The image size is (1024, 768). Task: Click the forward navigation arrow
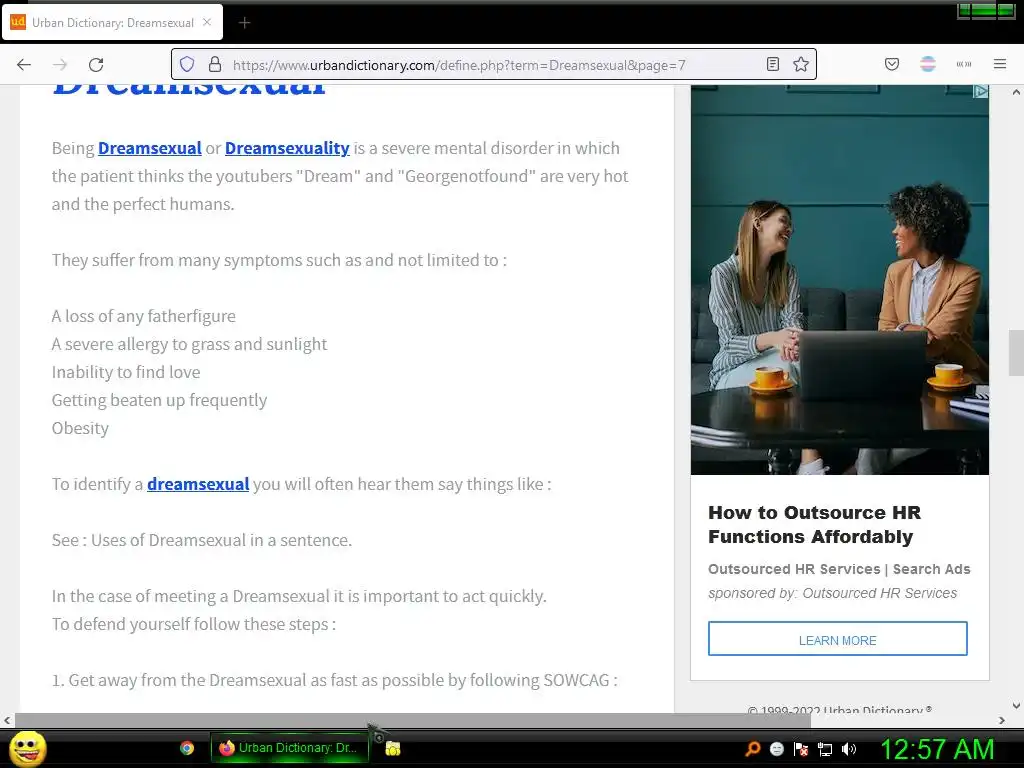(x=60, y=64)
